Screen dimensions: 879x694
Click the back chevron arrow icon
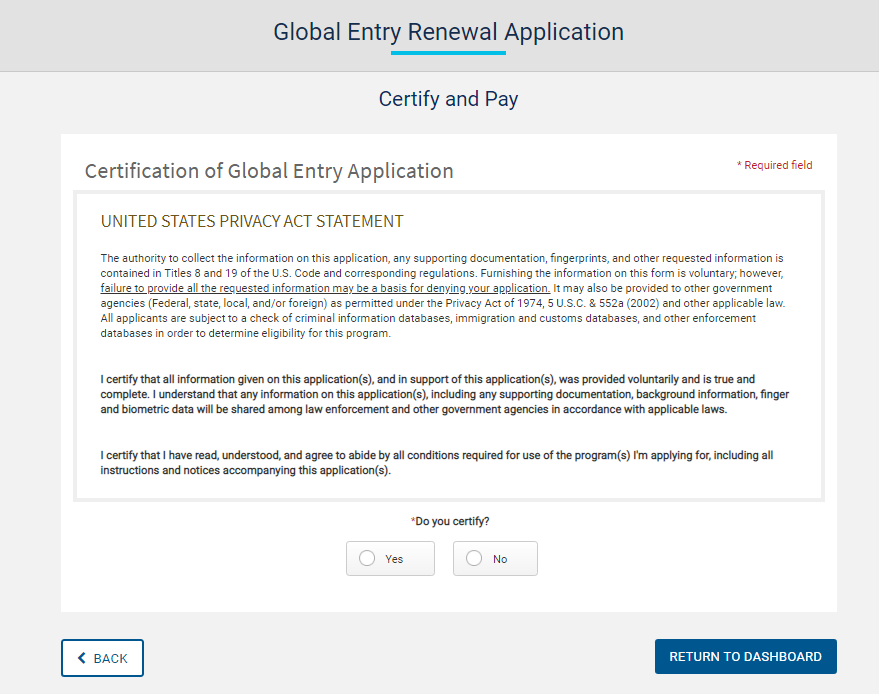pyautogui.click(x=82, y=658)
